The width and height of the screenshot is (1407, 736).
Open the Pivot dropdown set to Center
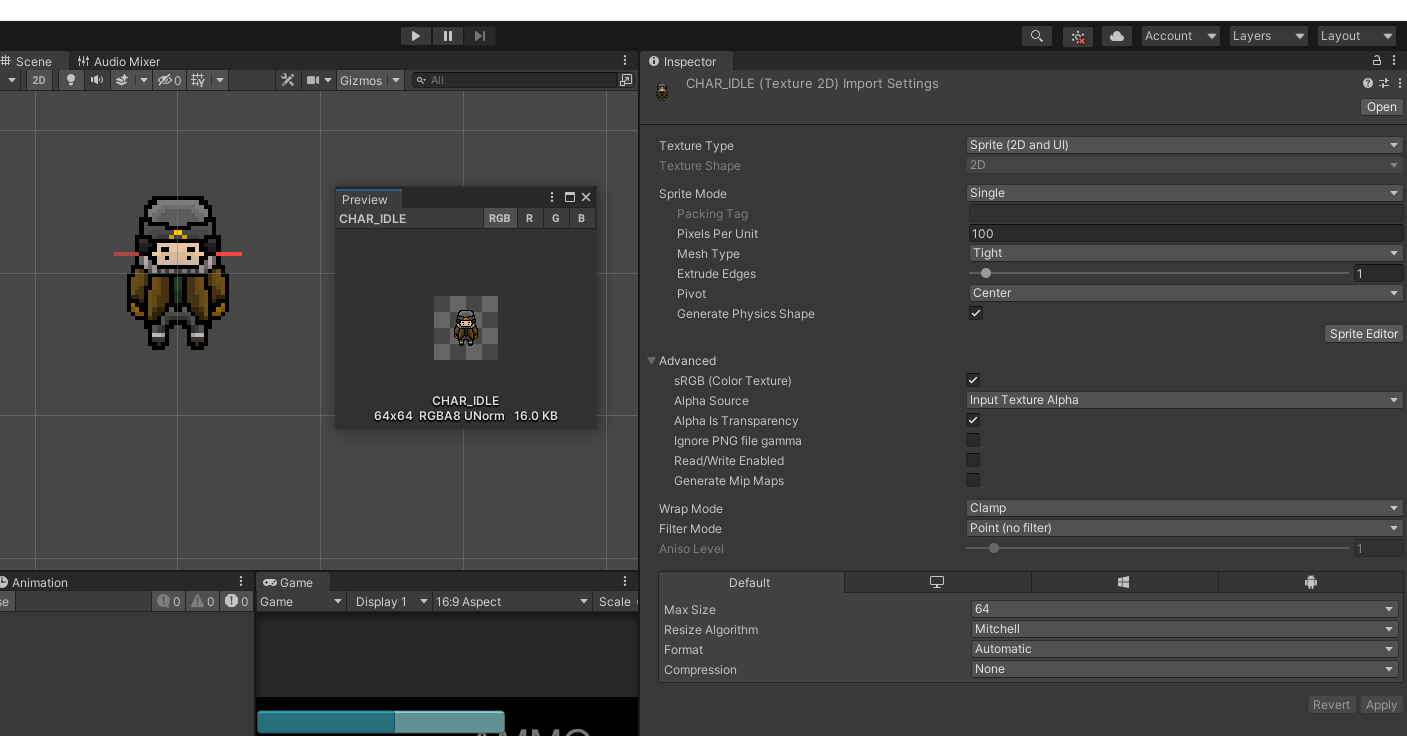point(1186,293)
